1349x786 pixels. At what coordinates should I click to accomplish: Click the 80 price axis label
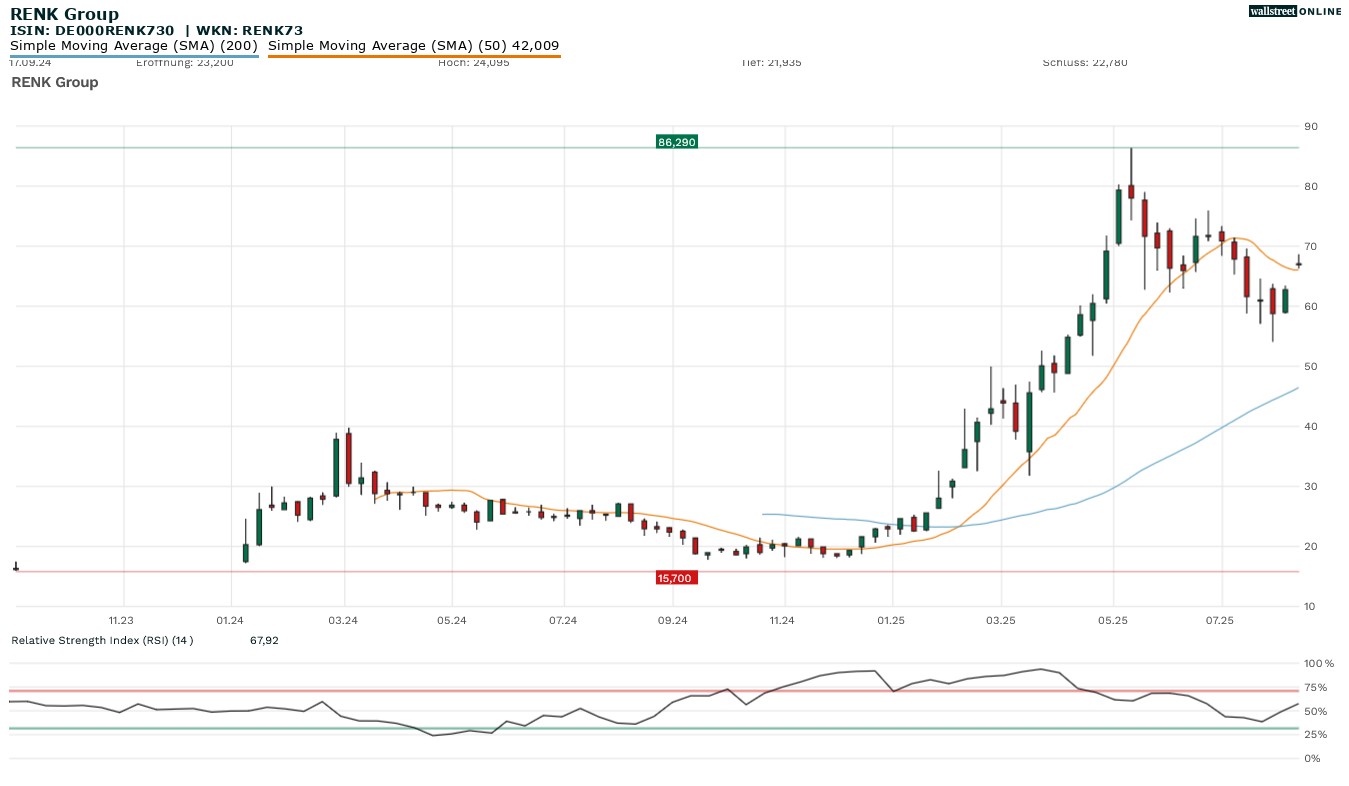[1311, 186]
